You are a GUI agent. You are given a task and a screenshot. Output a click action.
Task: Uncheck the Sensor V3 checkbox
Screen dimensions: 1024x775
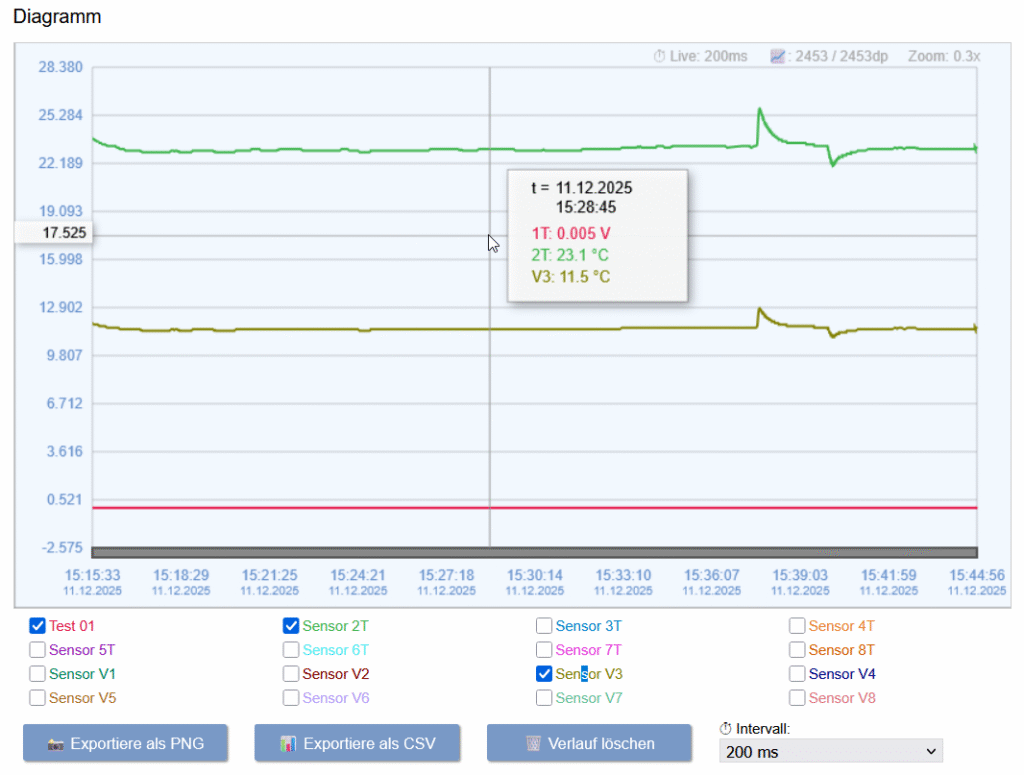click(544, 673)
